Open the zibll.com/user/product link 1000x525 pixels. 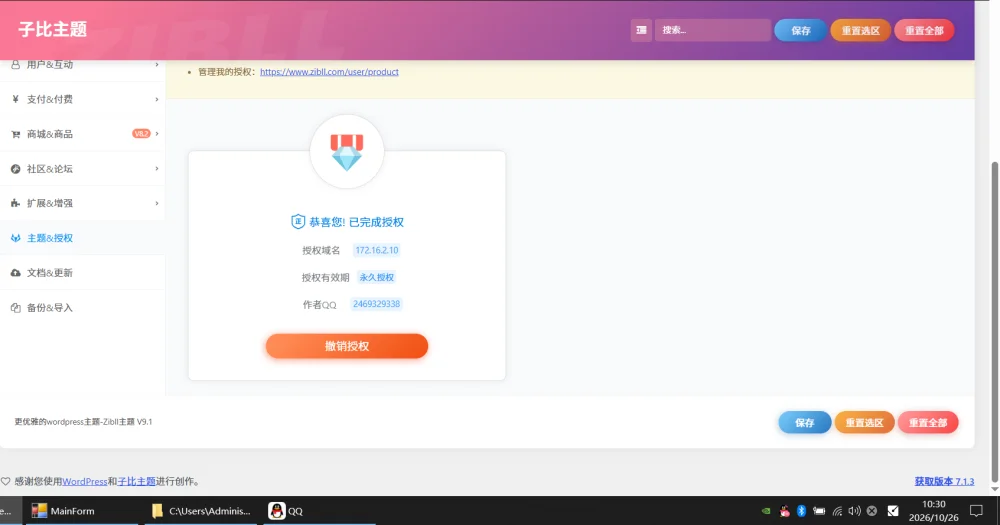click(x=329, y=71)
